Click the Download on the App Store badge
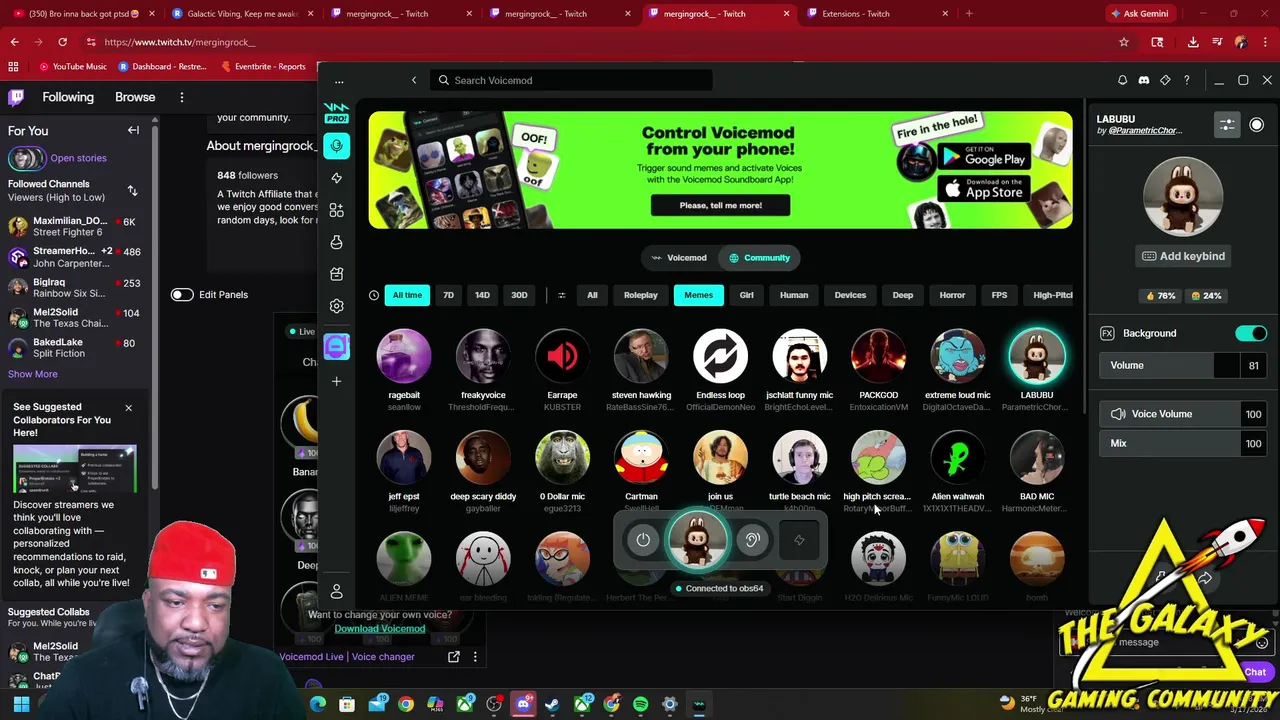 pyautogui.click(x=984, y=188)
